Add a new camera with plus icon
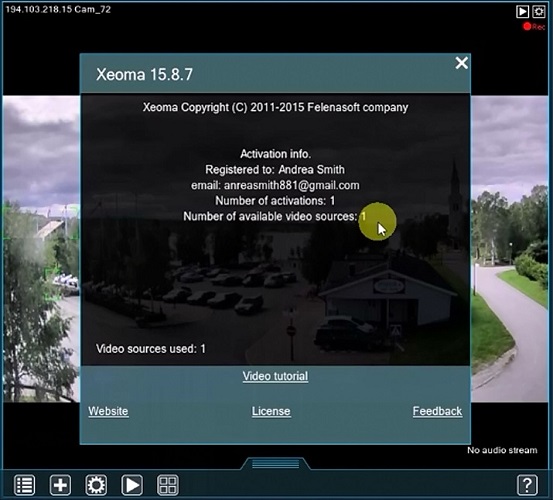 pyautogui.click(x=60, y=485)
